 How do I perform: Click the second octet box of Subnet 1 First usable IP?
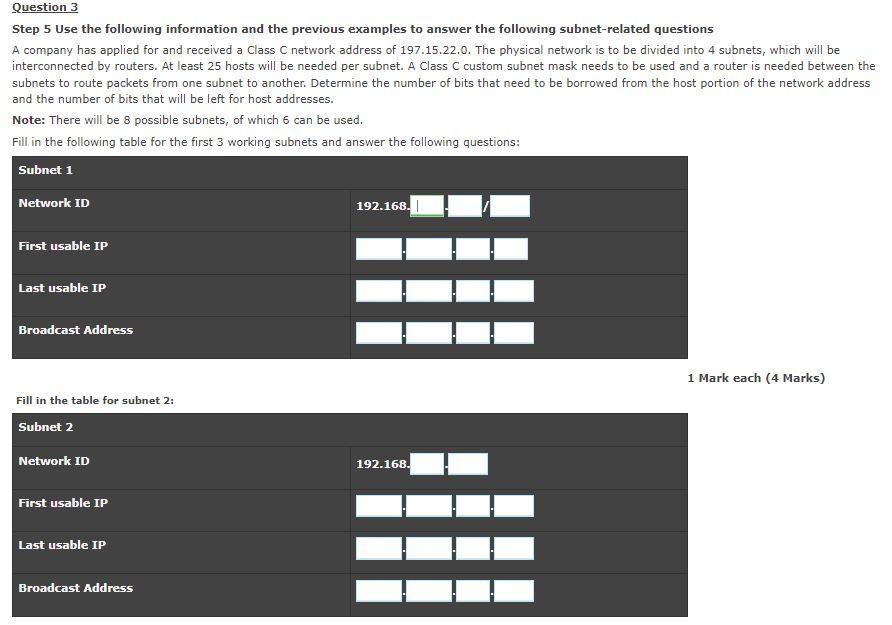click(427, 248)
